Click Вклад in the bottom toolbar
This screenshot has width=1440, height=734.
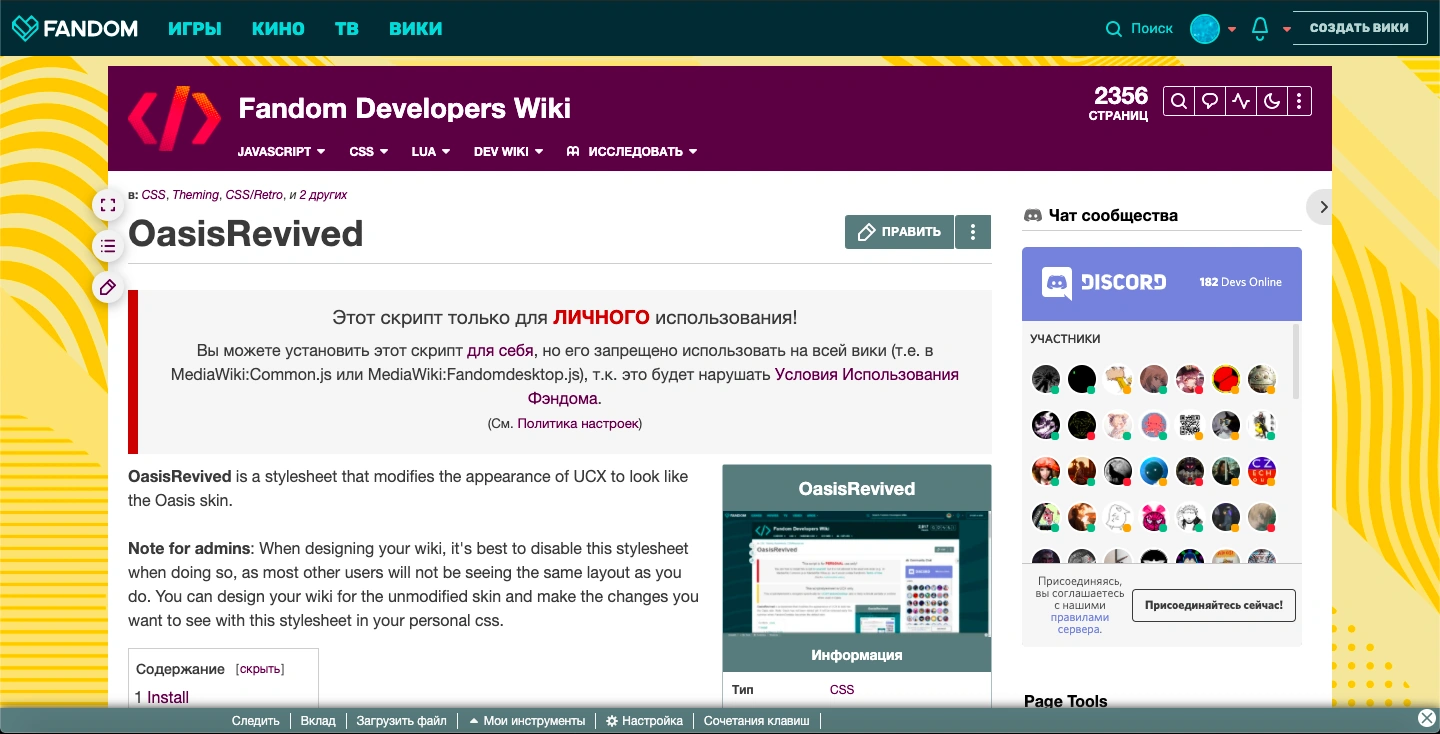click(x=318, y=721)
